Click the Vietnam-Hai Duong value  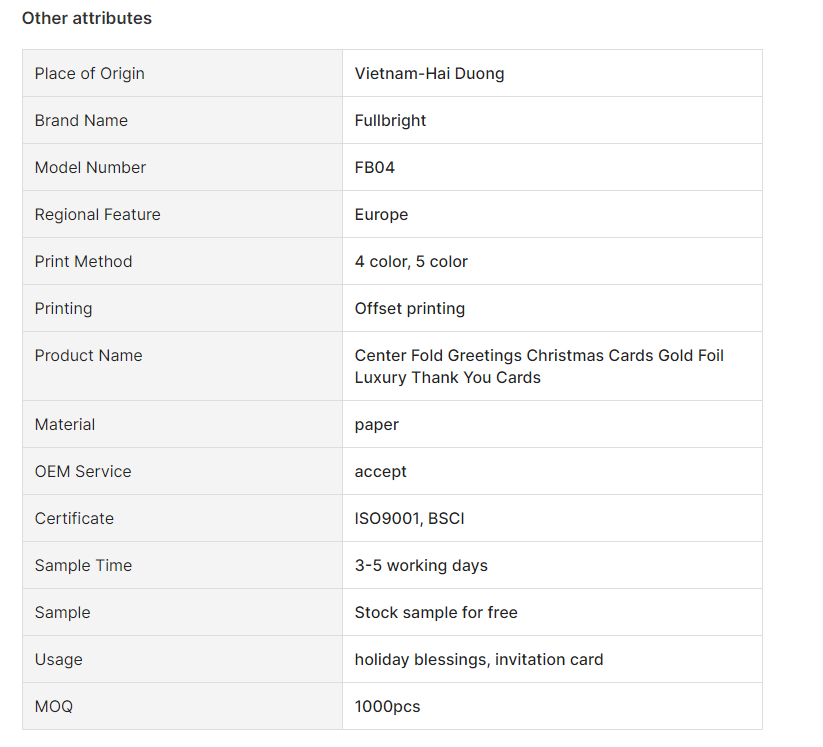point(429,73)
